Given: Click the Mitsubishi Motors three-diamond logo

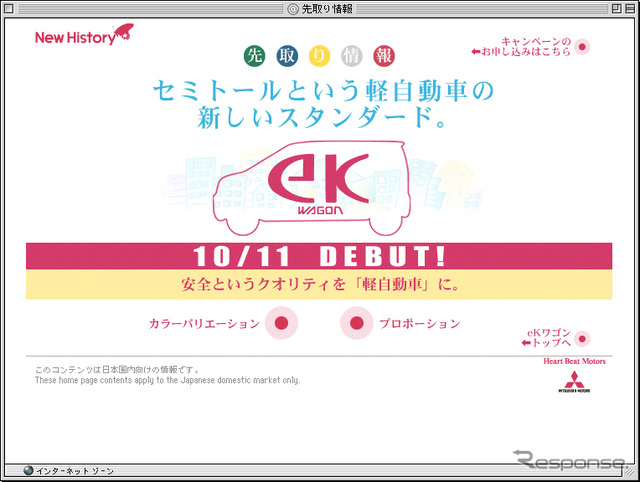Looking at the screenshot, I should (574, 382).
